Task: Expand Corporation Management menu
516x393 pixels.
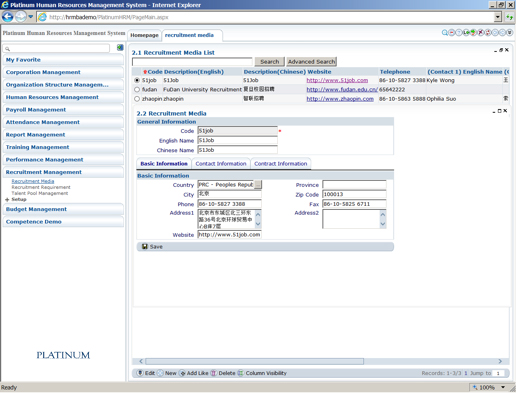Action: (x=63, y=72)
